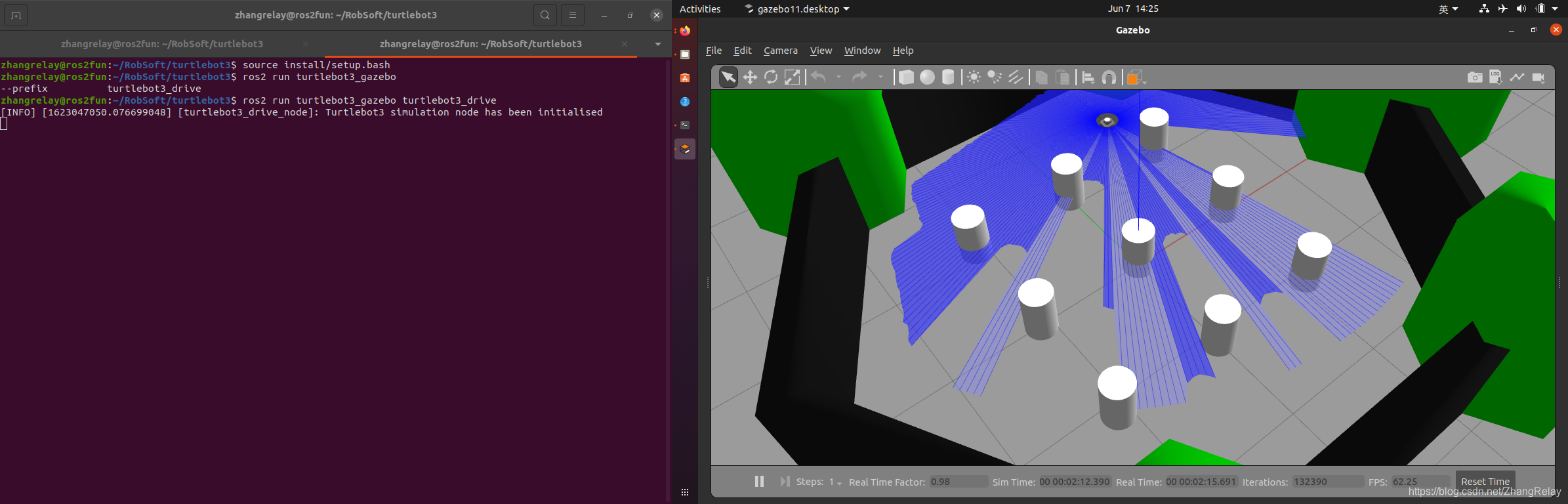Open the Window menu
The height and width of the screenshot is (504, 1568).
(862, 51)
